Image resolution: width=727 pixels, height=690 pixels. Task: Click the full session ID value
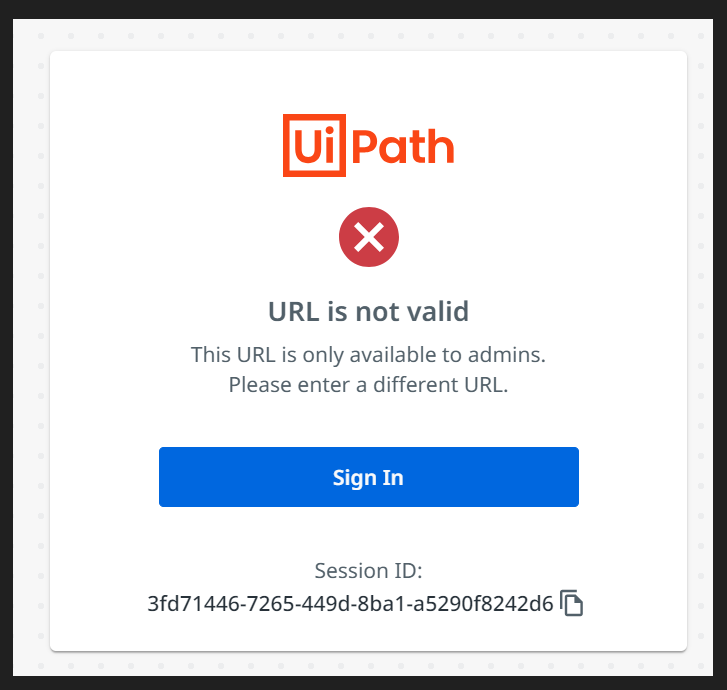click(350, 603)
